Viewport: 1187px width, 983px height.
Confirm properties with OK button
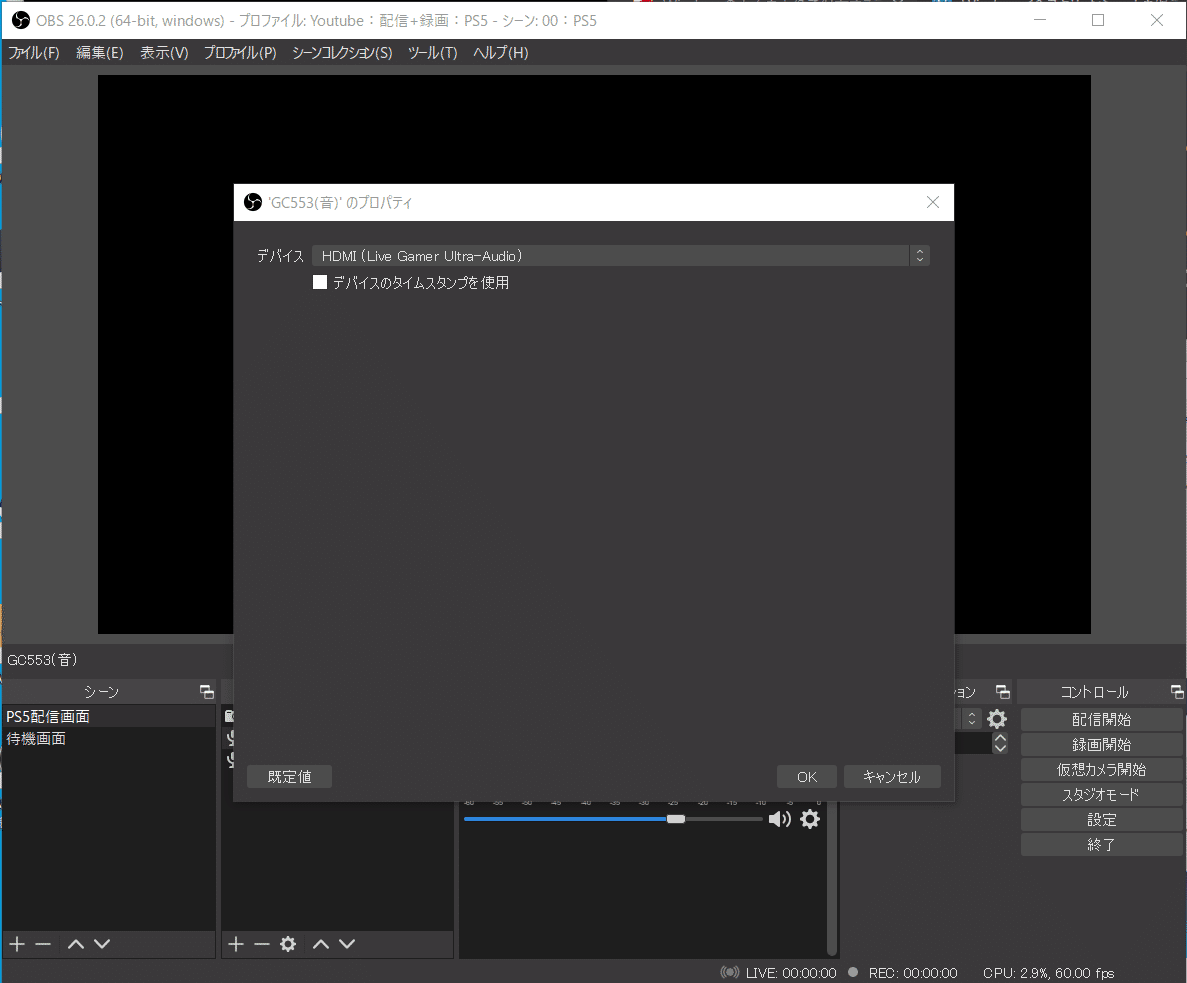807,777
